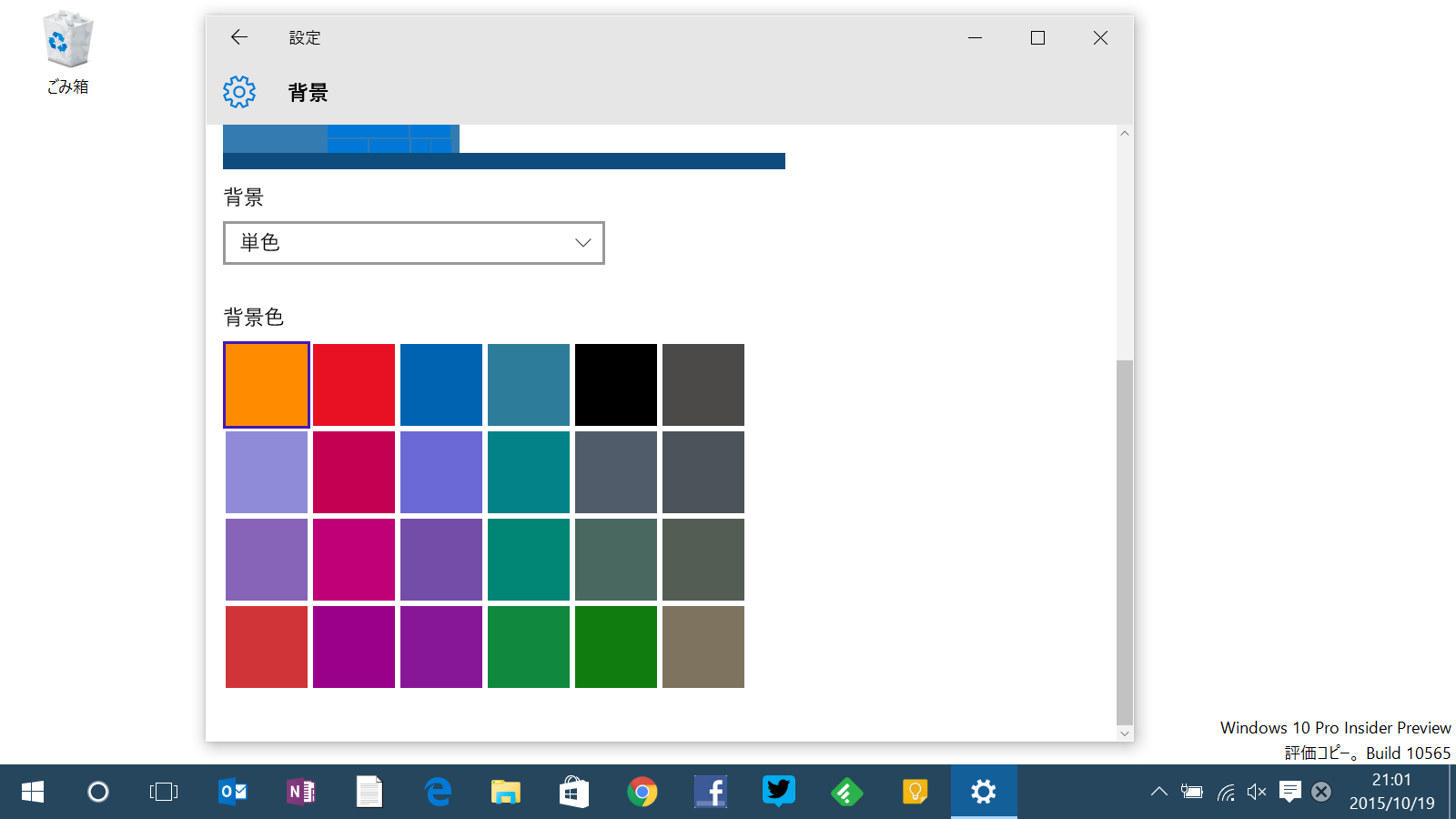The width and height of the screenshot is (1456, 819).
Task: Choose the dark green swatch in the bottom row
Action: point(616,647)
